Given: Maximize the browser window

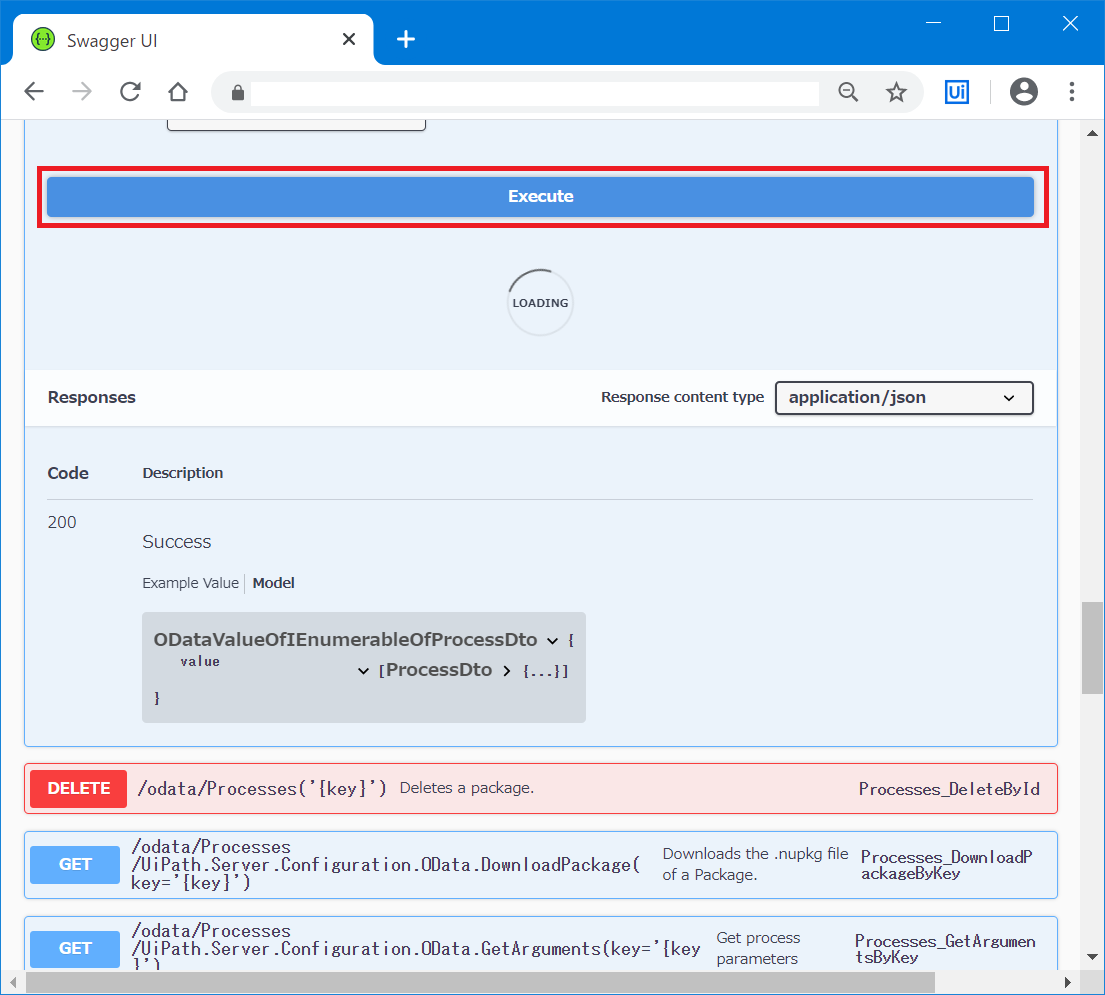Looking at the screenshot, I should coord(1001,23).
